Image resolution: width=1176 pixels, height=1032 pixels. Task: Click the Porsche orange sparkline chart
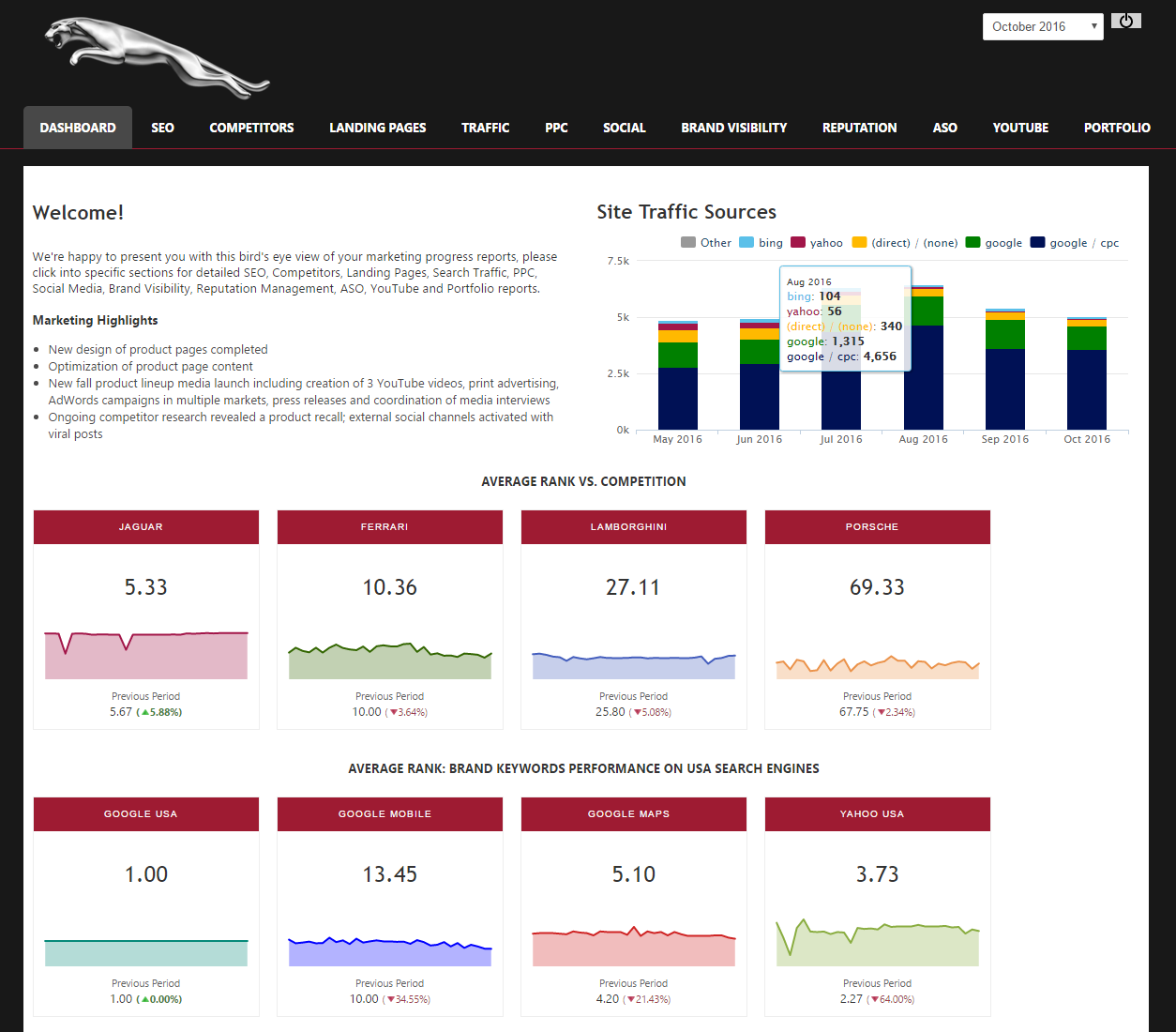click(878, 667)
